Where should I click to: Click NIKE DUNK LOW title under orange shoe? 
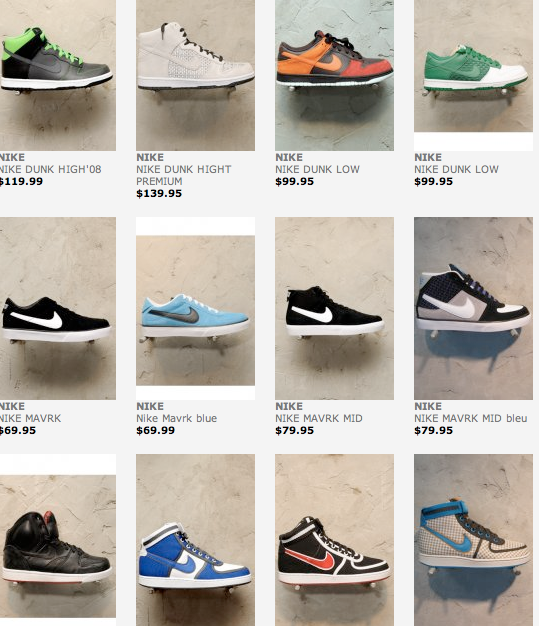click(x=317, y=169)
